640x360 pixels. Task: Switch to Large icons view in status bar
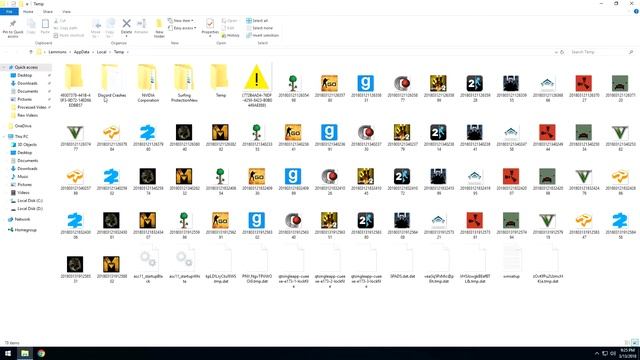click(635, 343)
